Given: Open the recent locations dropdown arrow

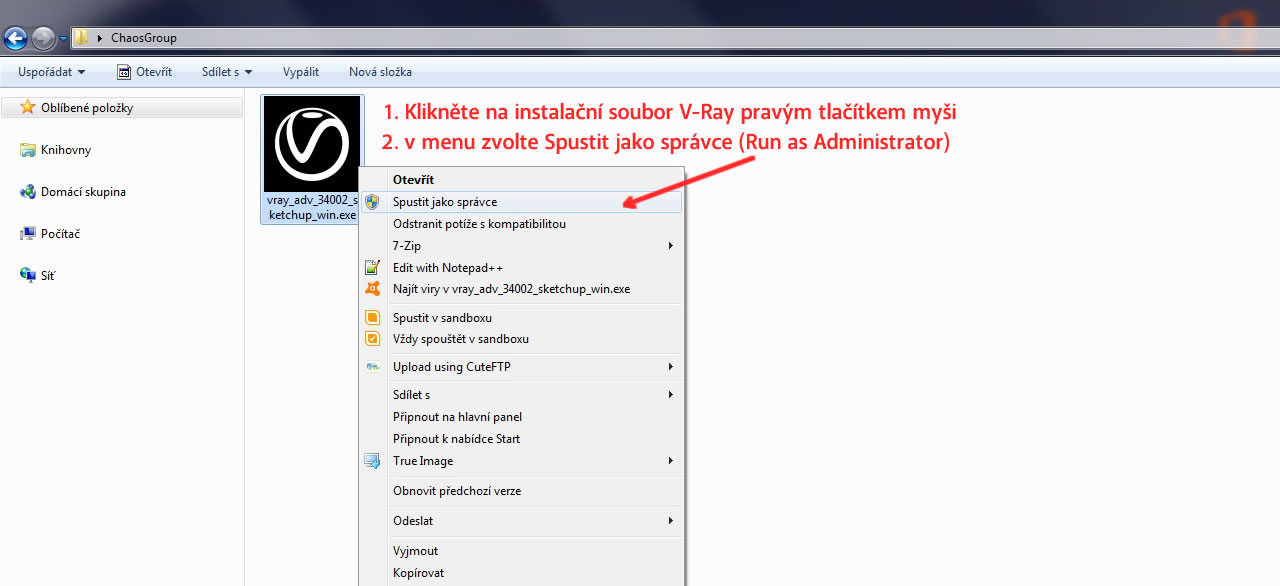Looking at the screenshot, I should click(x=64, y=39).
